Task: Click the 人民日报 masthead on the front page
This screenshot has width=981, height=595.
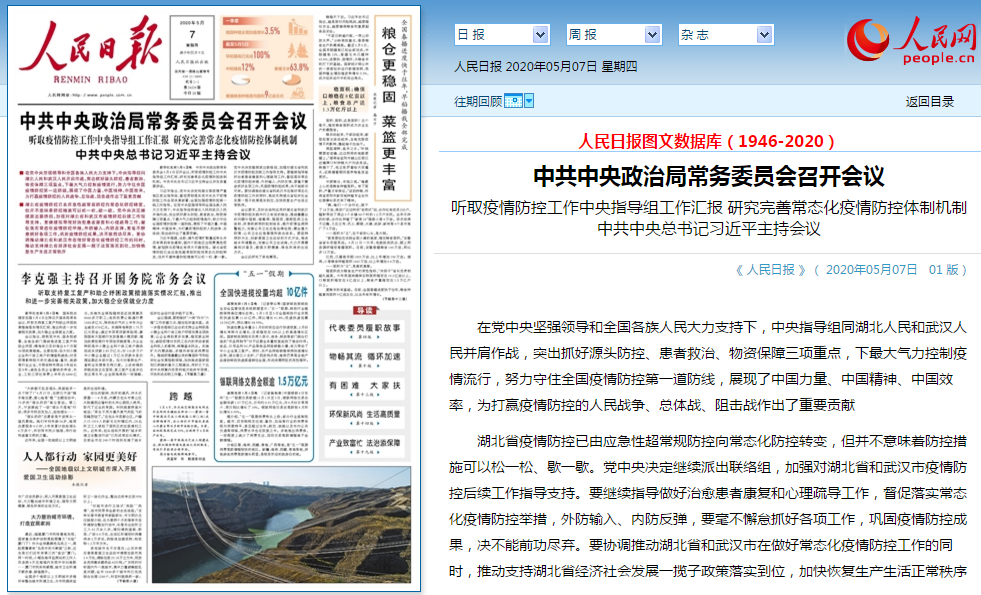Action: [x=90, y=50]
